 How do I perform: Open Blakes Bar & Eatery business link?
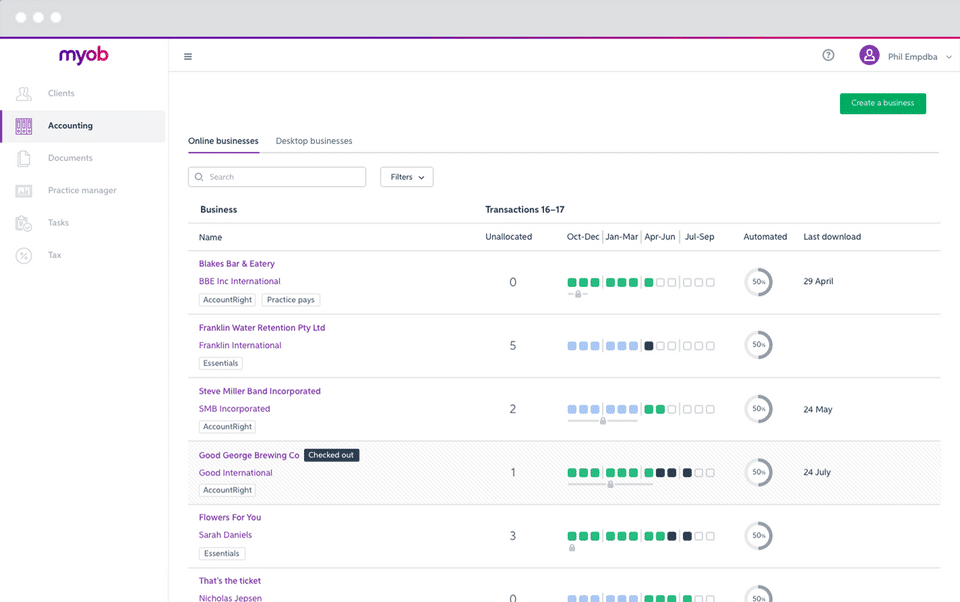(x=237, y=264)
